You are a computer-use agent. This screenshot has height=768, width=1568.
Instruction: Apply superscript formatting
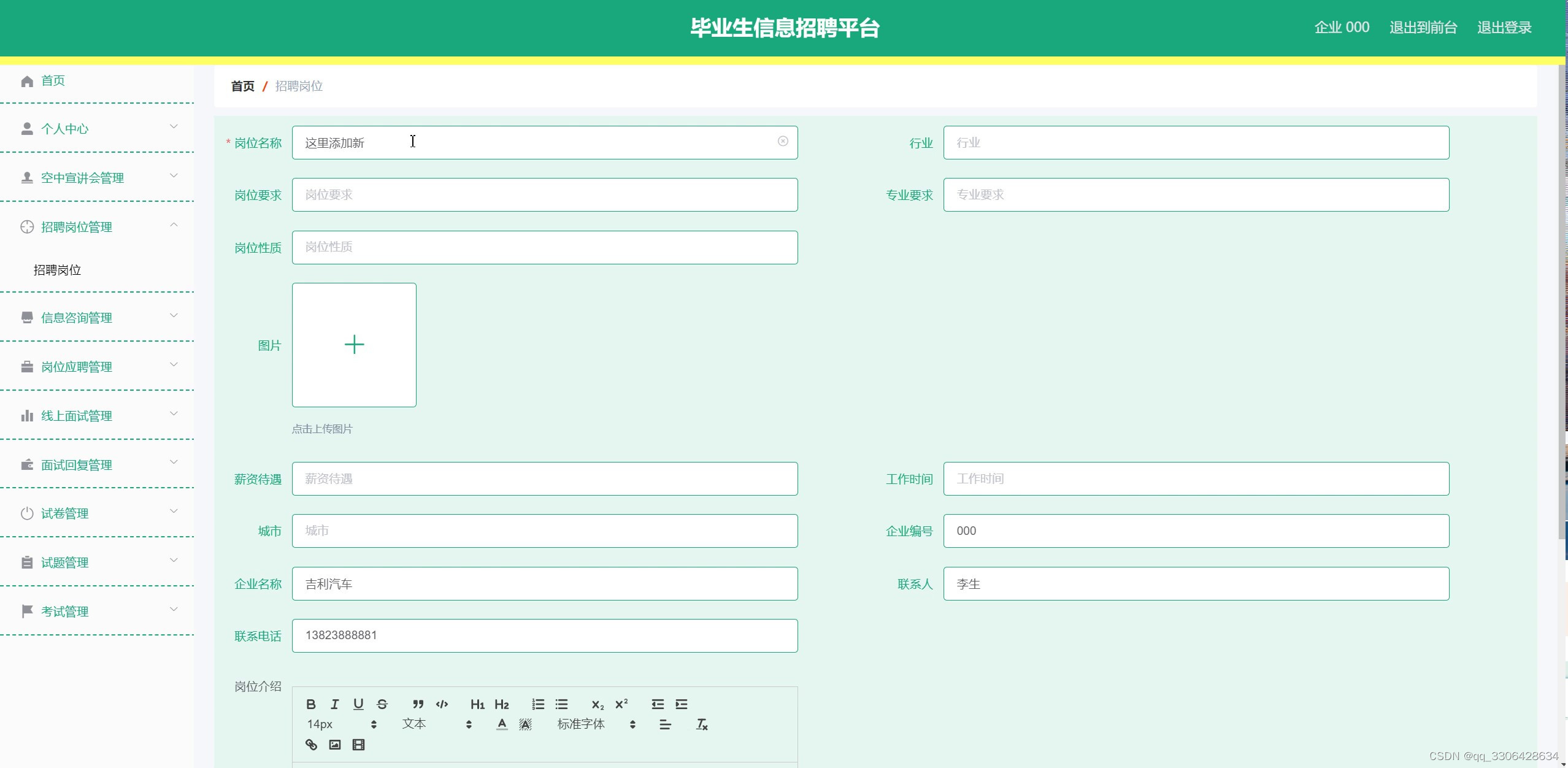click(x=621, y=704)
